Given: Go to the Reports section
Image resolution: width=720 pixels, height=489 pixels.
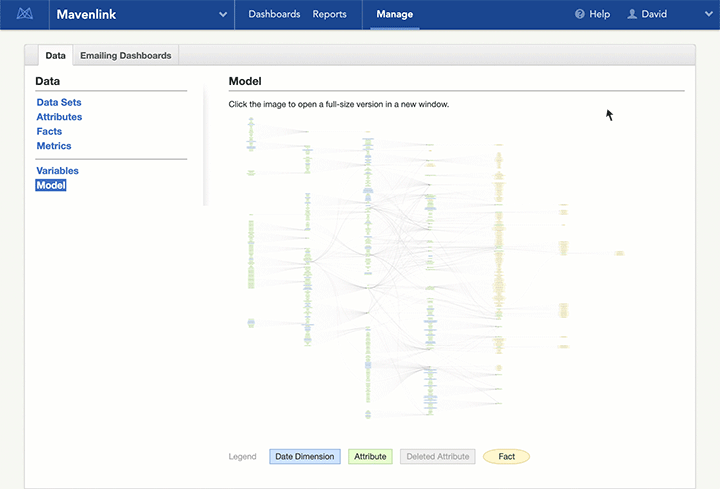Looking at the screenshot, I should (x=329, y=15).
